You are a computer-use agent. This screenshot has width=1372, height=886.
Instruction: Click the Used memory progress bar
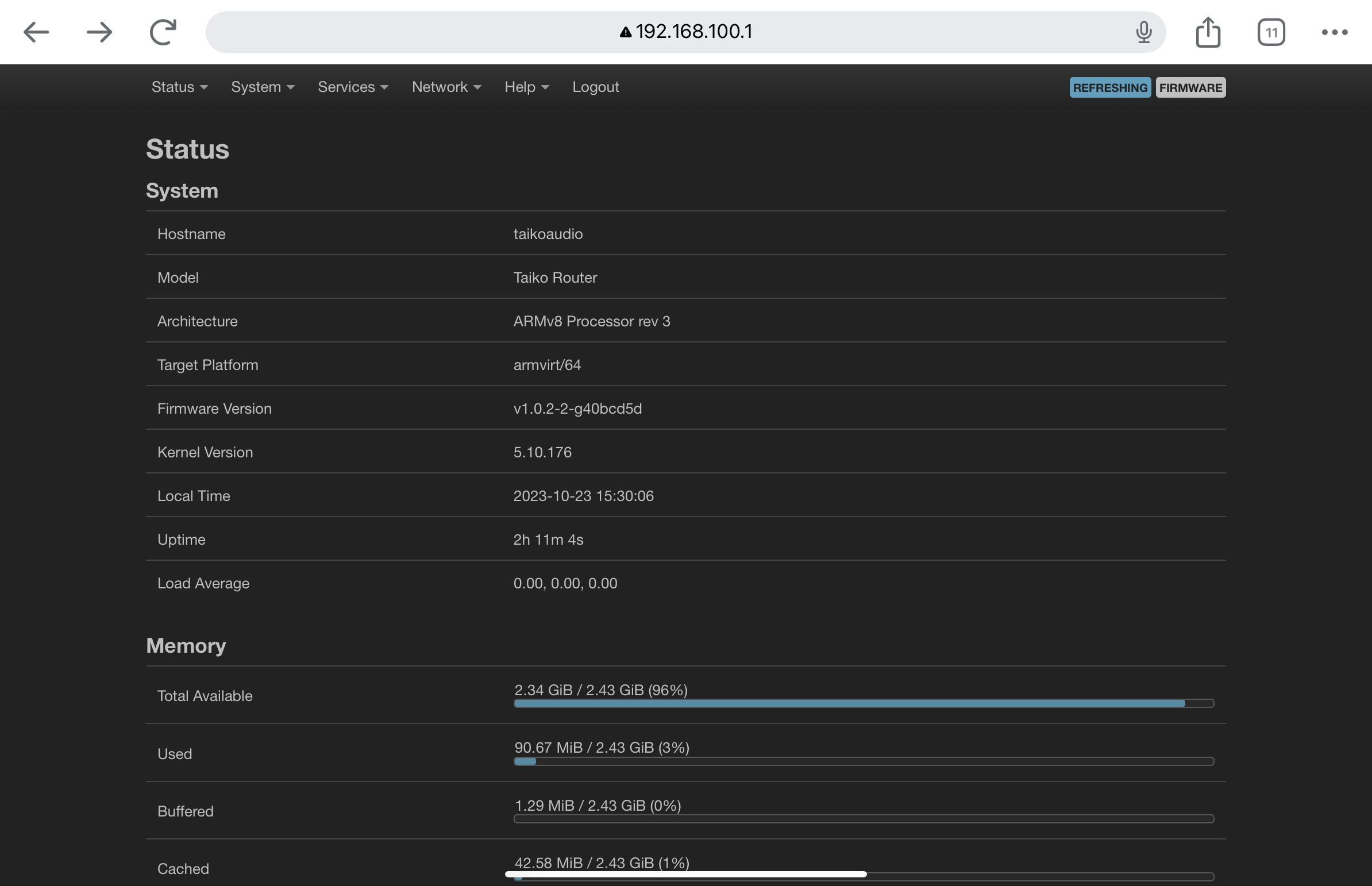tap(864, 761)
